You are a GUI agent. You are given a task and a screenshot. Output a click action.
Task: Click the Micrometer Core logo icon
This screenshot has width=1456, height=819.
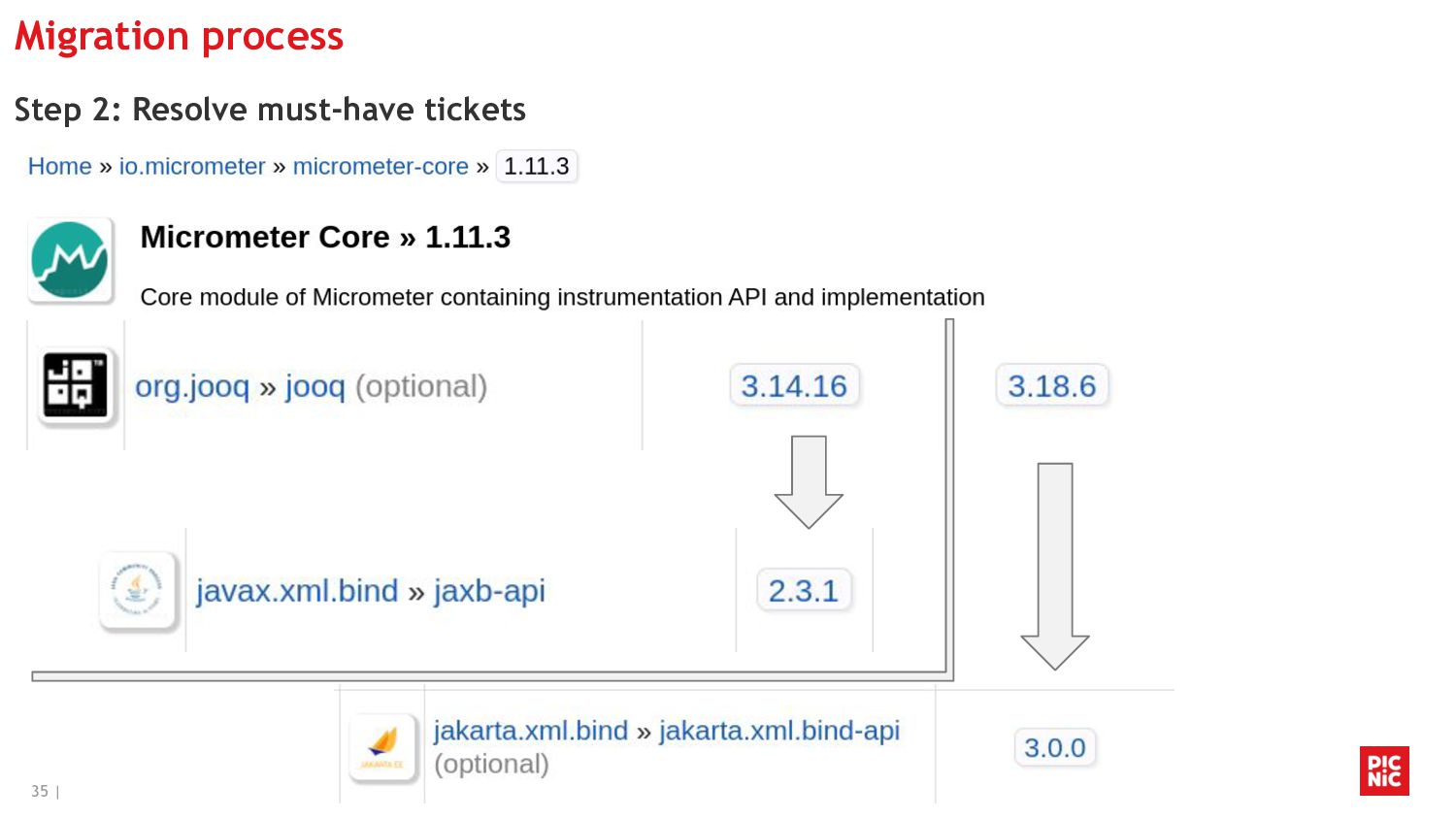point(70,260)
